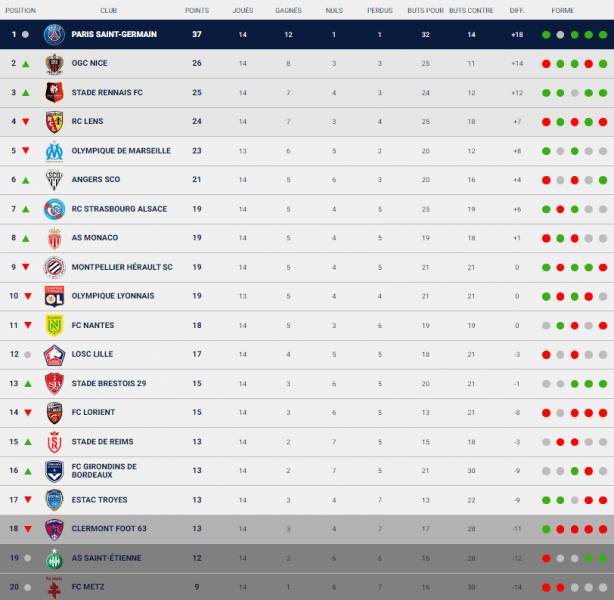The height and width of the screenshot is (600, 614).
Task: Click the Stade Rennais FC crest
Action: 54,92
